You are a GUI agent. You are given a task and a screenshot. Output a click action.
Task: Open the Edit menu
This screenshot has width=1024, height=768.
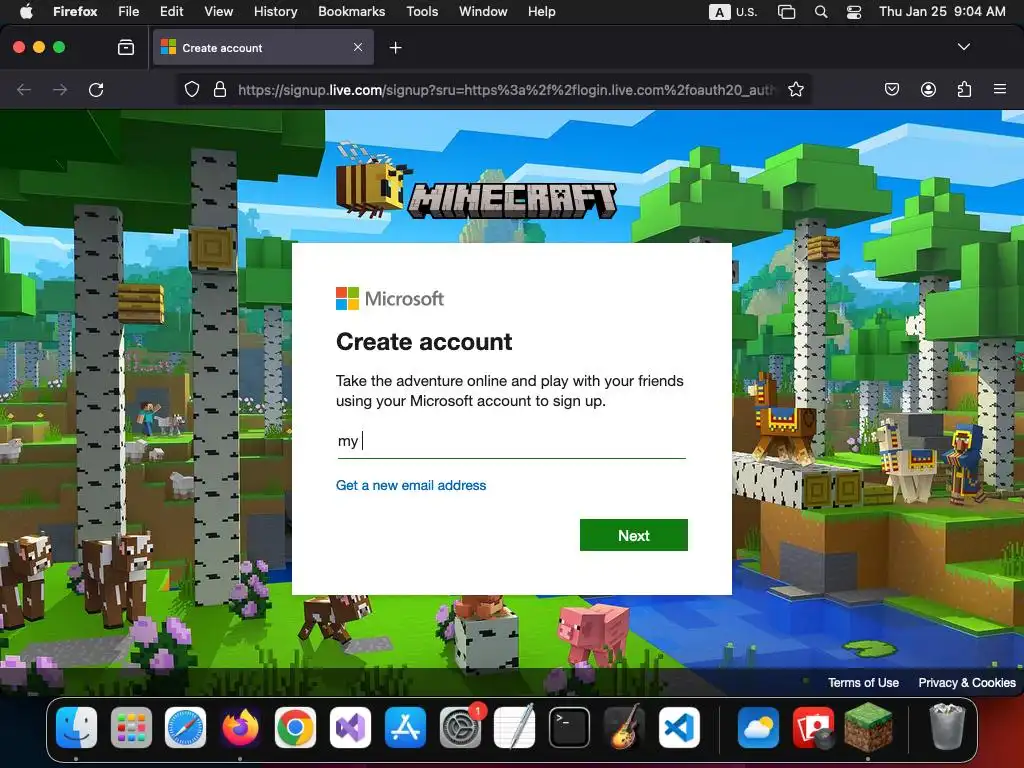172,11
